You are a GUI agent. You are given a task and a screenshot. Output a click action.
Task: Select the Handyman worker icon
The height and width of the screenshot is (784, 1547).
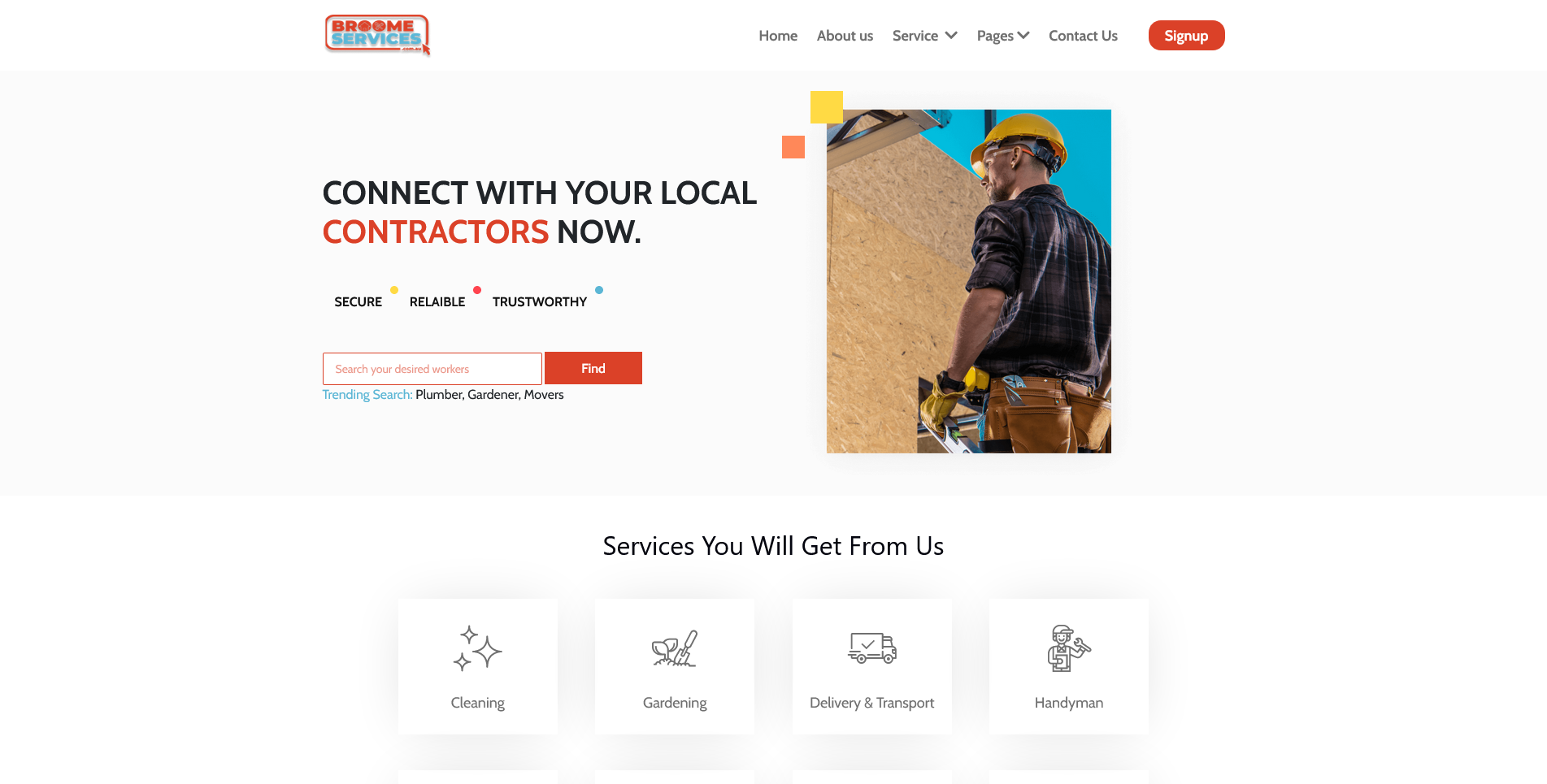point(1069,648)
